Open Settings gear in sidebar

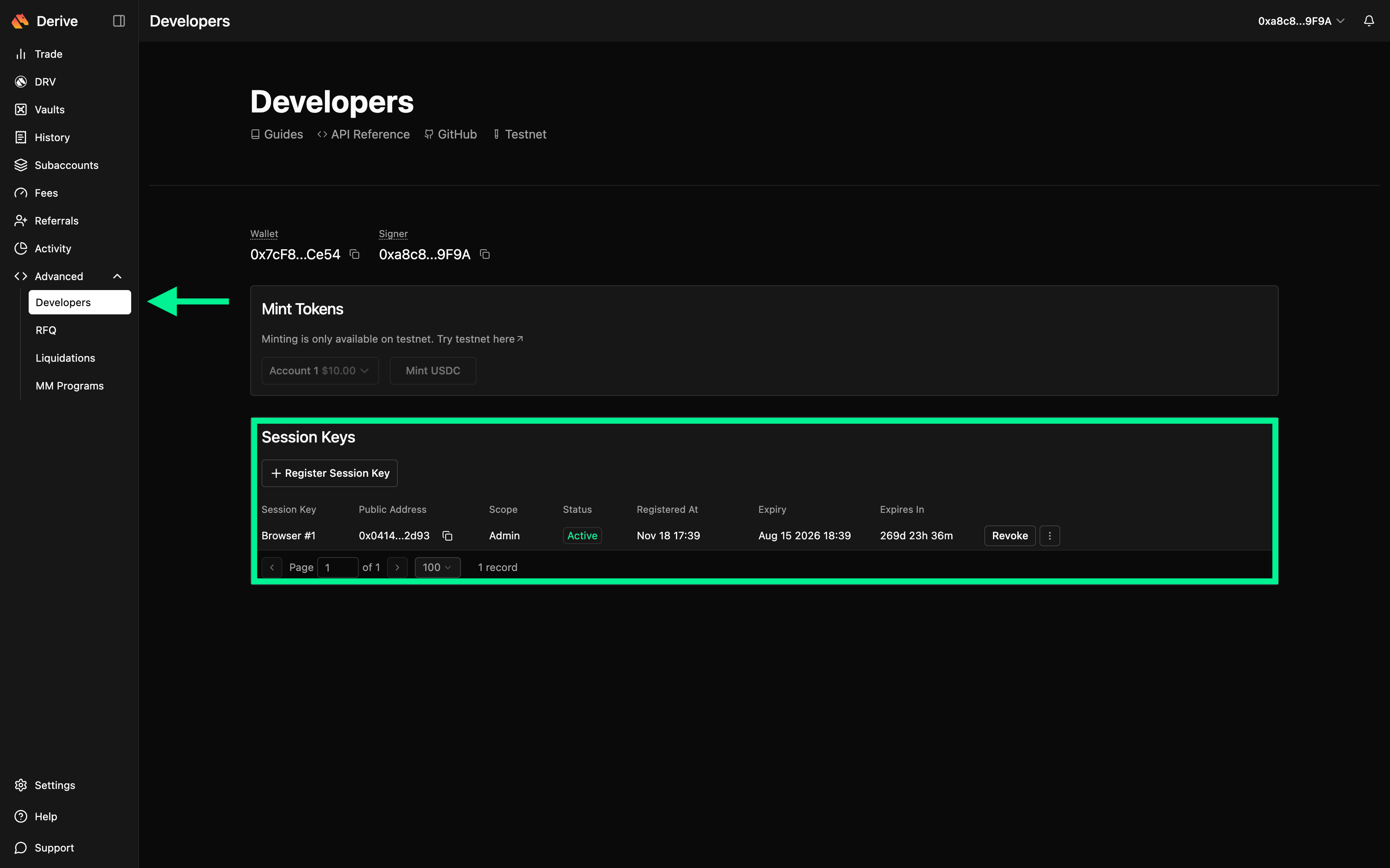[21, 785]
